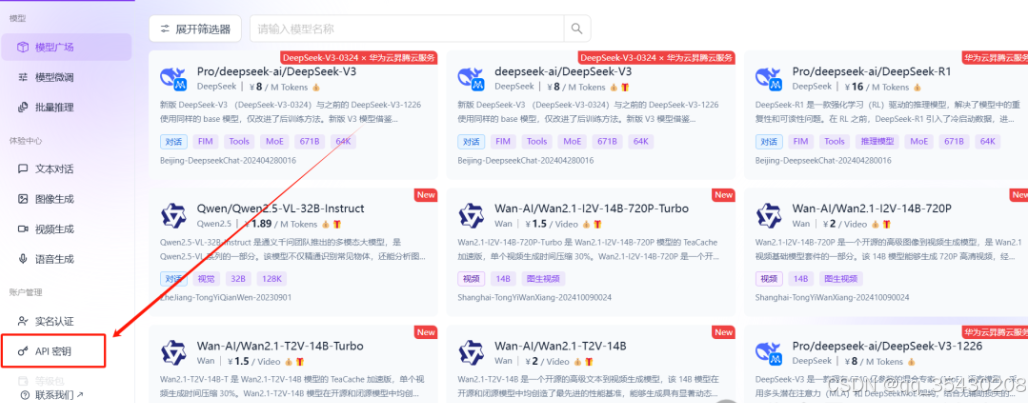The height and width of the screenshot is (403, 1030).
Task: Click the magnifier search icon
Action: [577, 29]
